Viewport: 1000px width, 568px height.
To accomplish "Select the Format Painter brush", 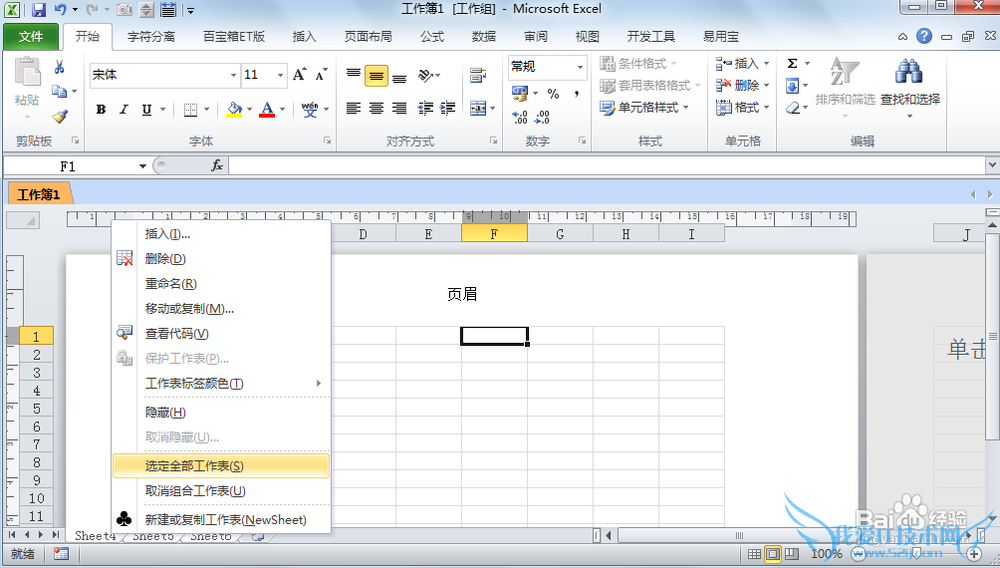I will 60,116.
